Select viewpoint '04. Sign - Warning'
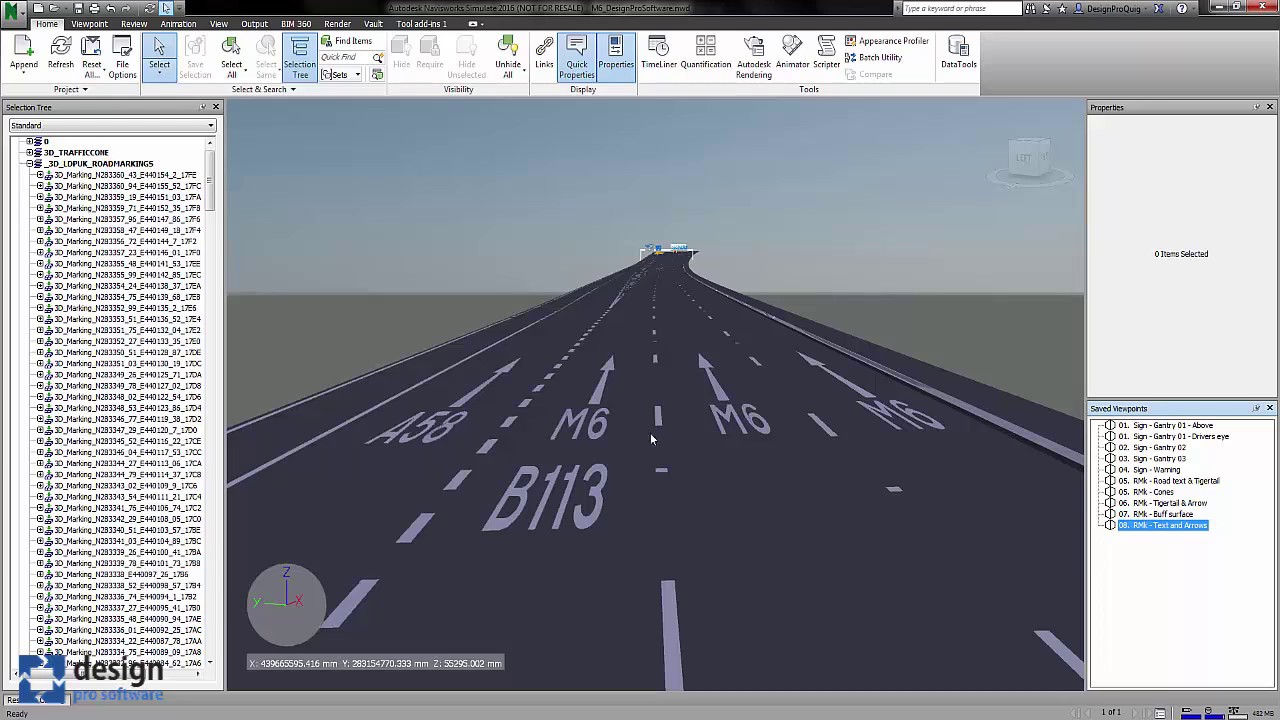The height and width of the screenshot is (720, 1280). click(1149, 470)
